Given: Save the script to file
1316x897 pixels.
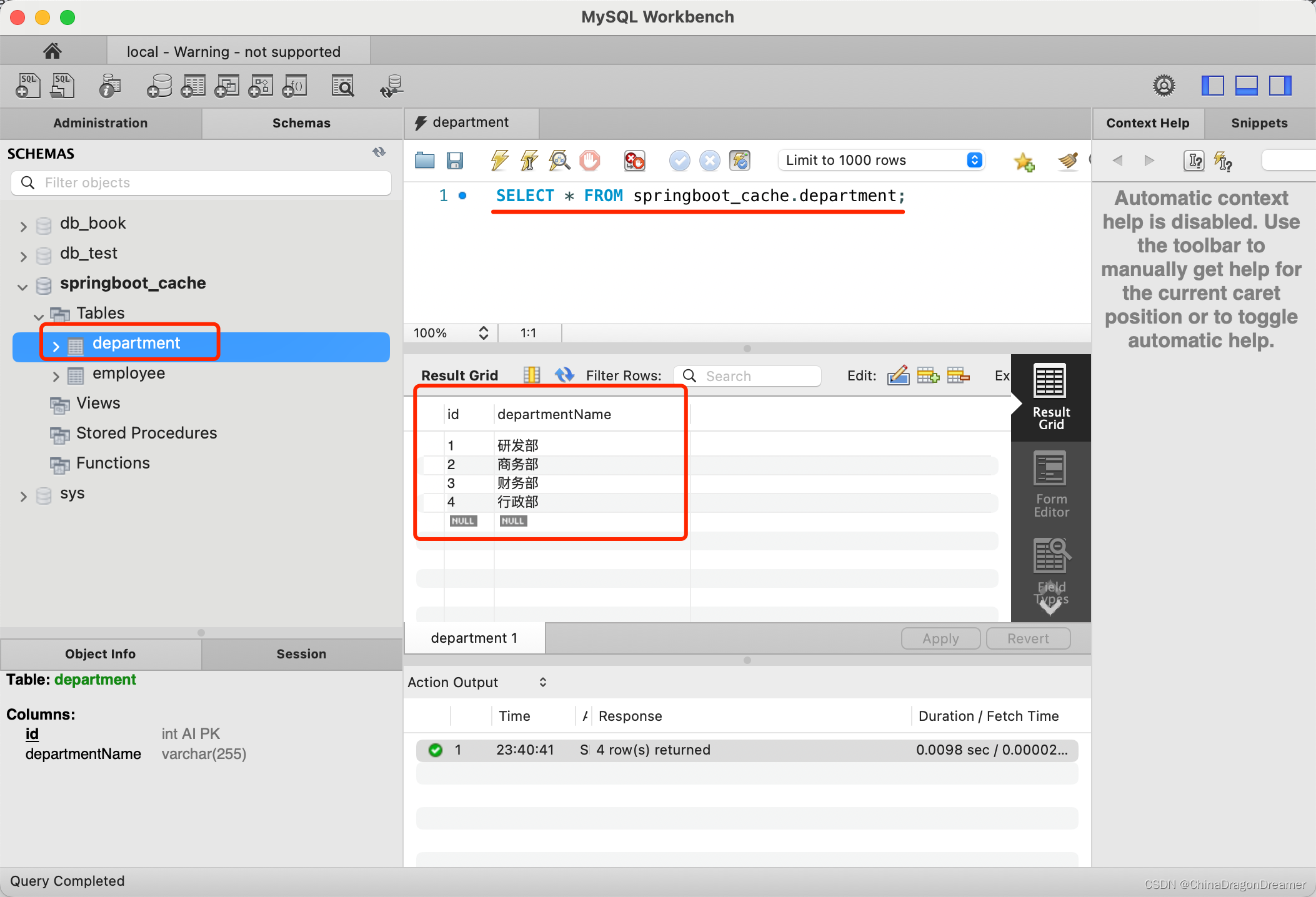Looking at the screenshot, I should [x=455, y=161].
